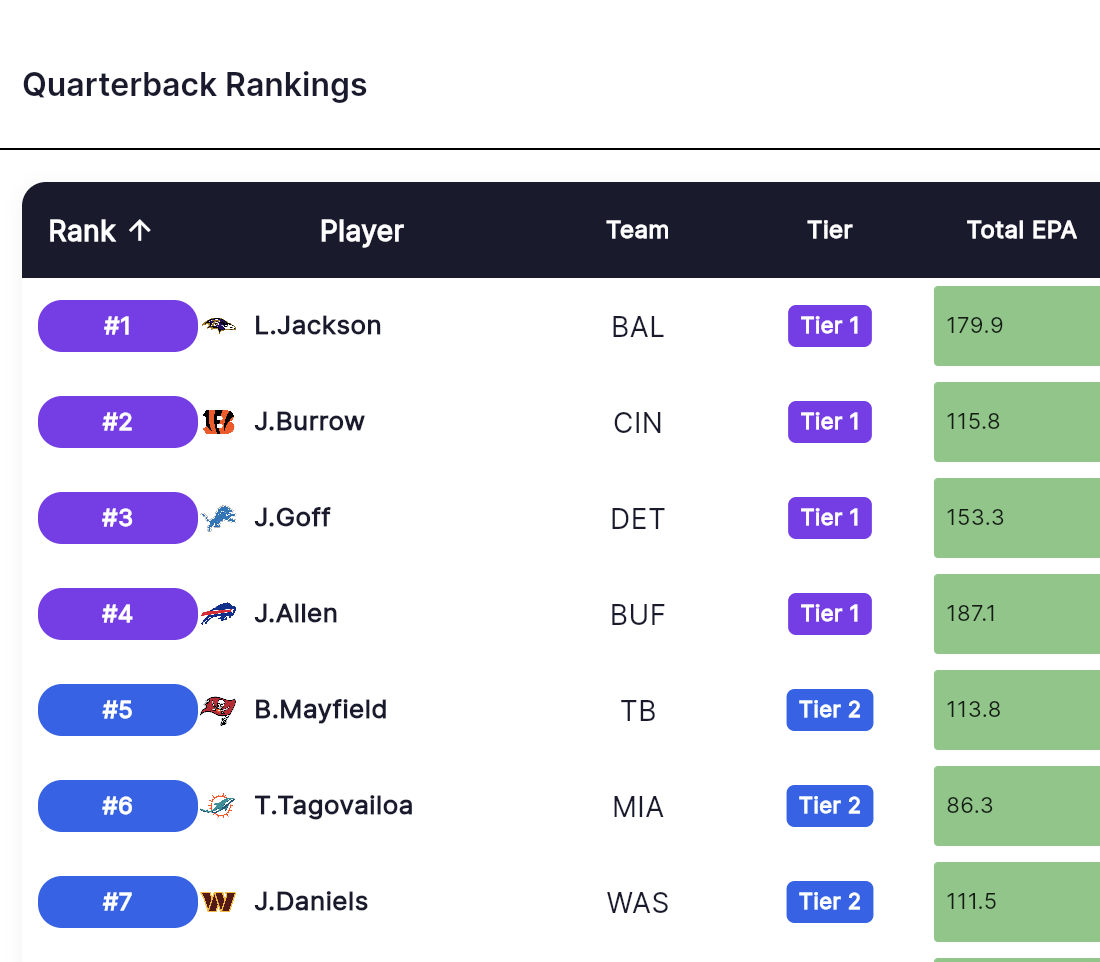Select the #1 rank badge
The height and width of the screenshot is (962, 1100).
point(118,326)
